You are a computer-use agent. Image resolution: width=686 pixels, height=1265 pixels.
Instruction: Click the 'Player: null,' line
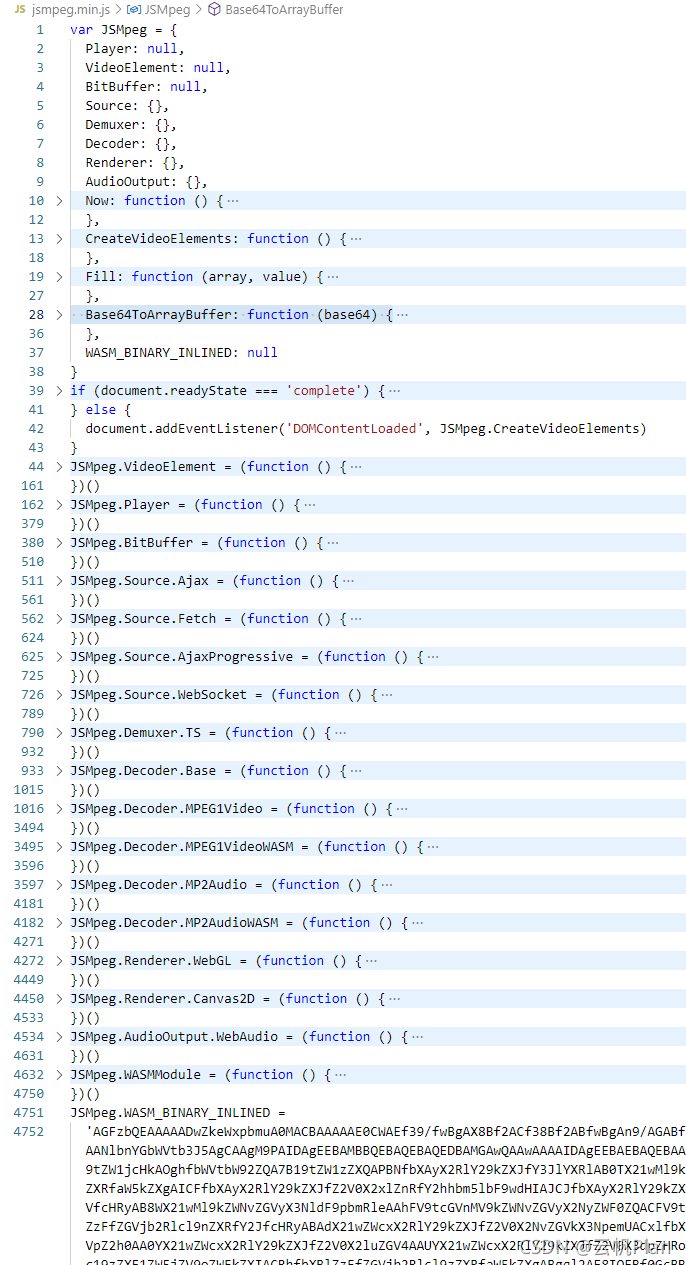(135, 49)
